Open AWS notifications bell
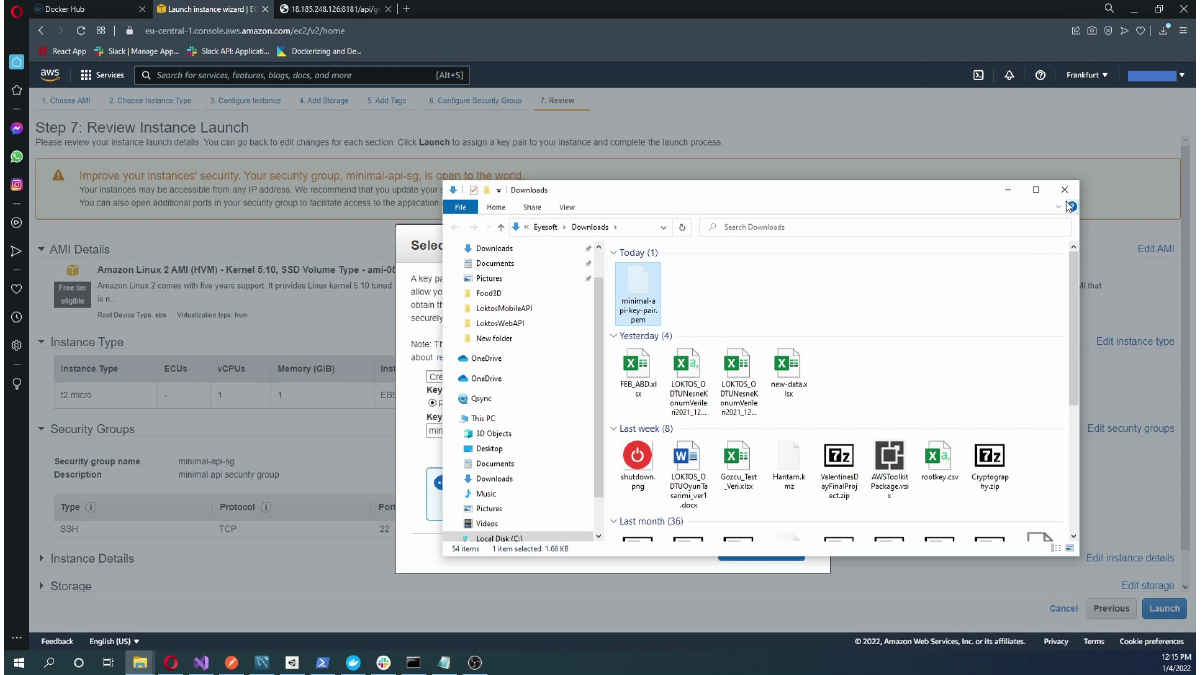 (1009, 75)
